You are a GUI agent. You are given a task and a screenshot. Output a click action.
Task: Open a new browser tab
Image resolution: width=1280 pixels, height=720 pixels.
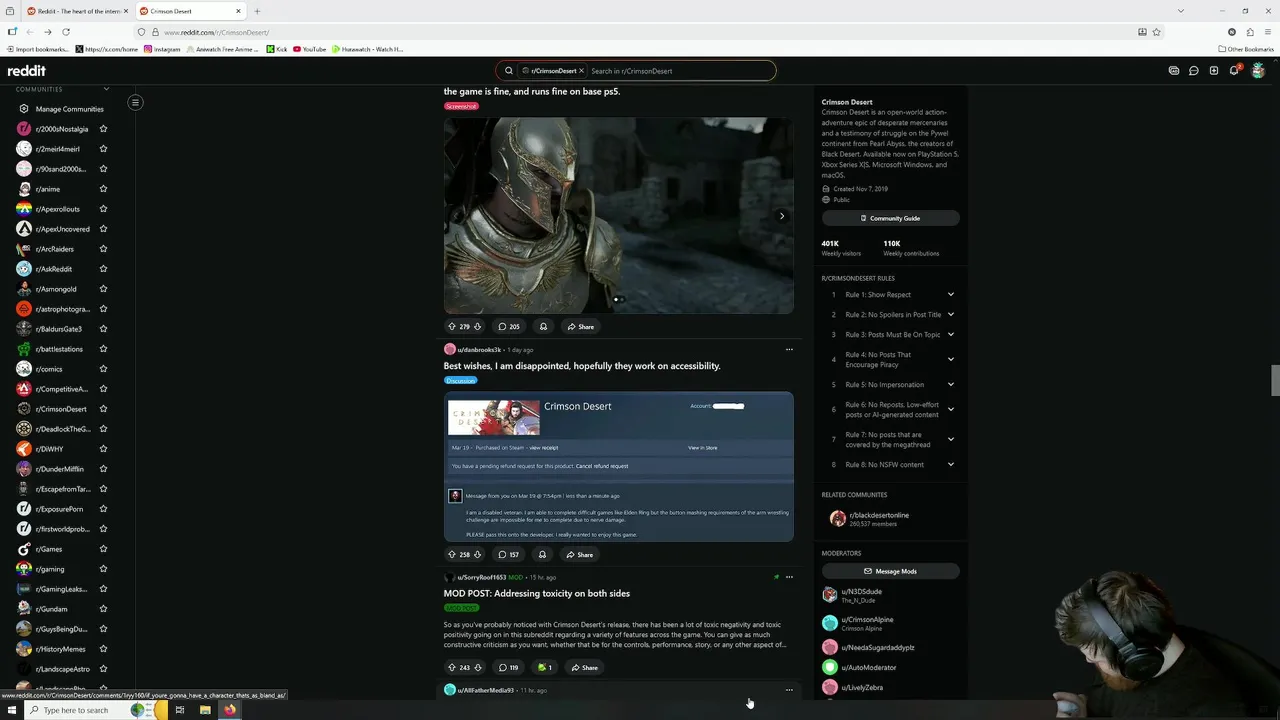tap(257, 11)
